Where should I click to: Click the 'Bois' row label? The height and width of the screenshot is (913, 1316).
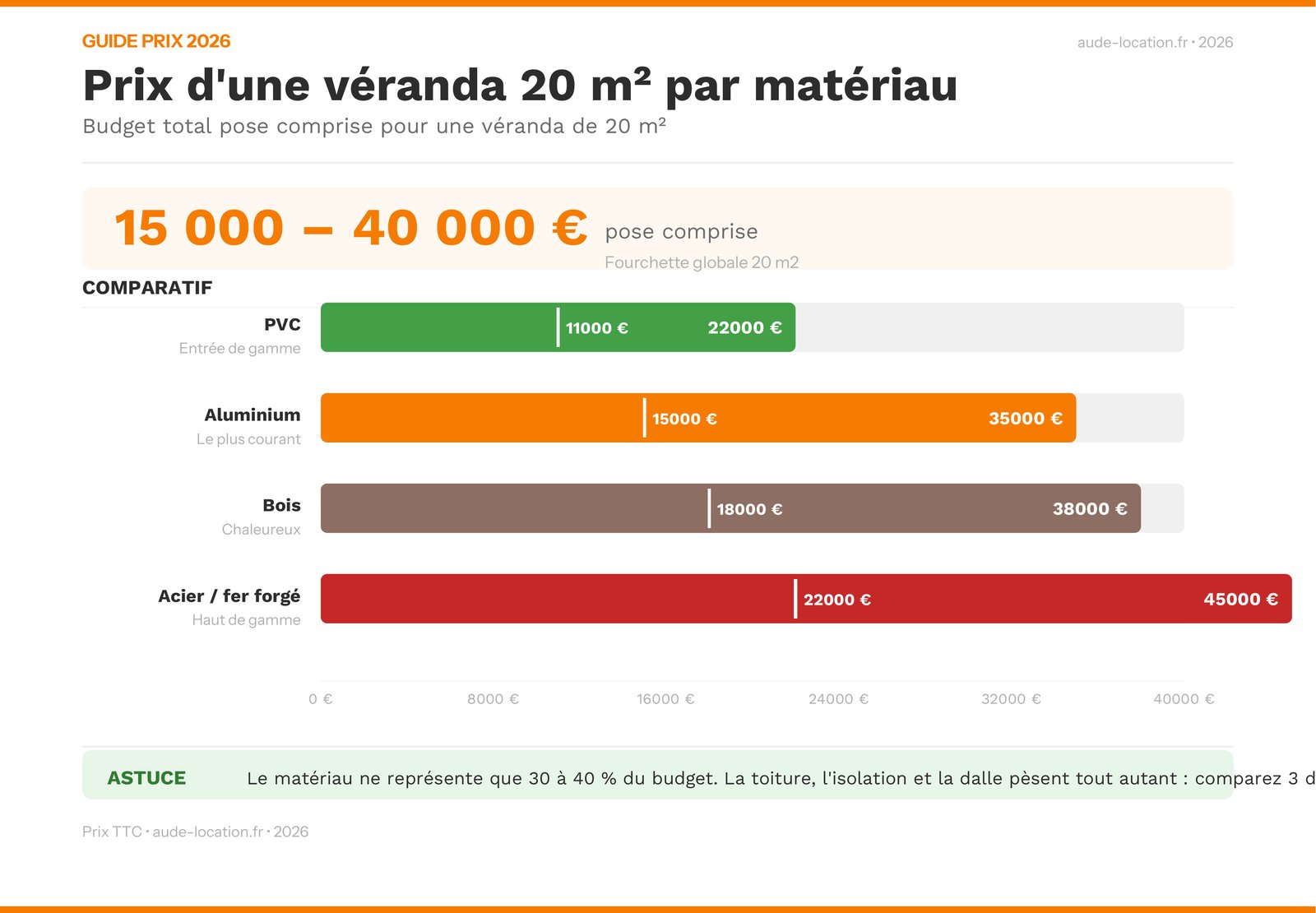282,505
